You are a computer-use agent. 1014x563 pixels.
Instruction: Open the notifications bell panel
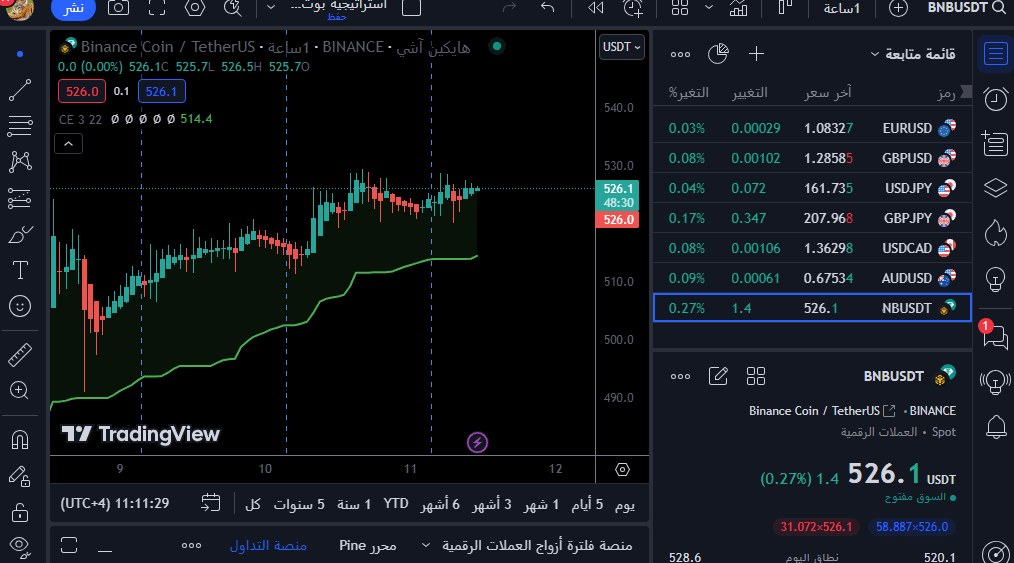click(996, 427)
